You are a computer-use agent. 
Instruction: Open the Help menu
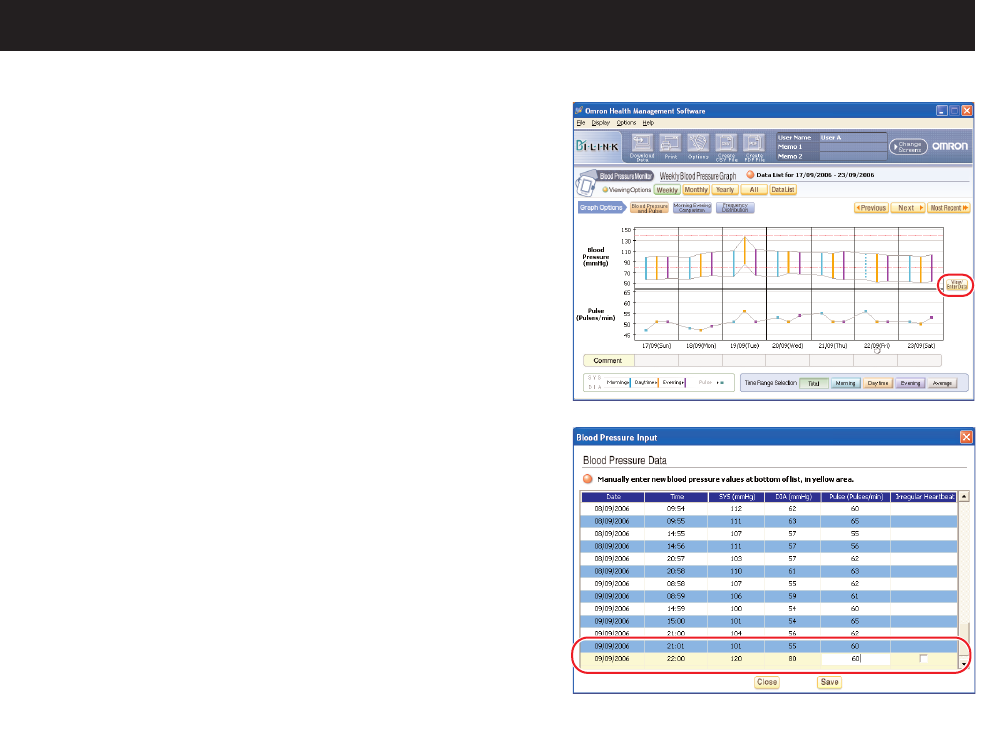click(x=648, y=123)
